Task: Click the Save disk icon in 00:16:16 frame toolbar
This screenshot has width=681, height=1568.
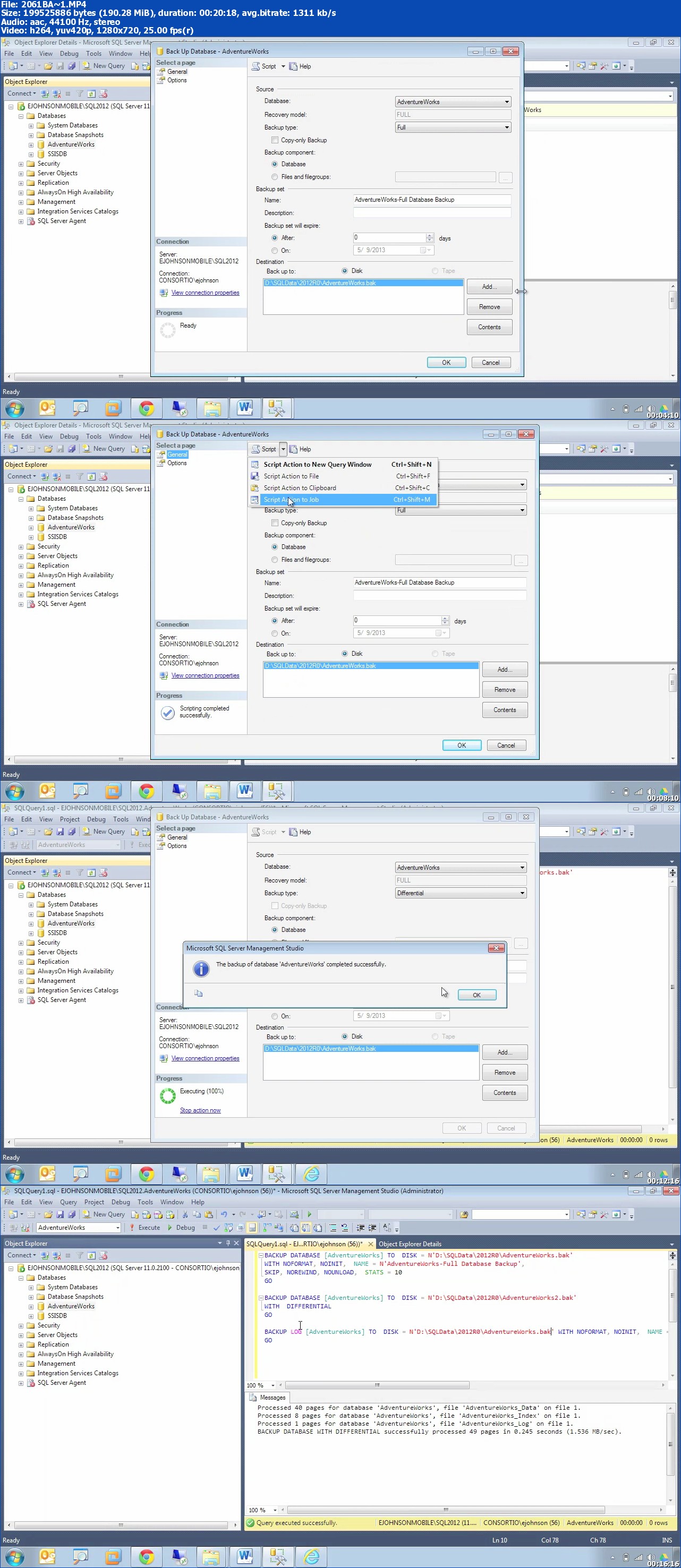Action: 59,1214
